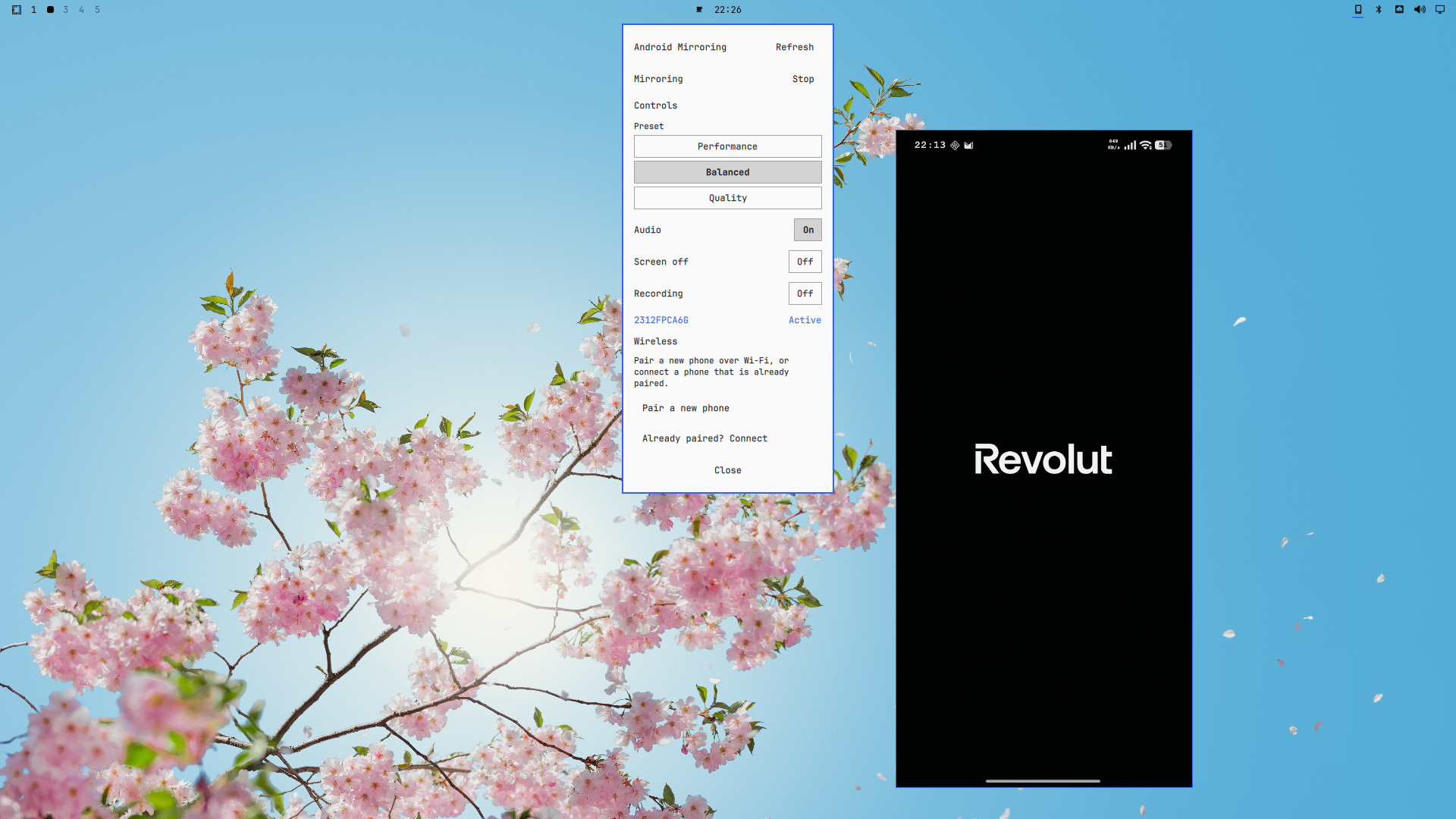Click the layout icon left of workspace 1
The width and height of the screenshot is (1456, 819).
point(17,10)
